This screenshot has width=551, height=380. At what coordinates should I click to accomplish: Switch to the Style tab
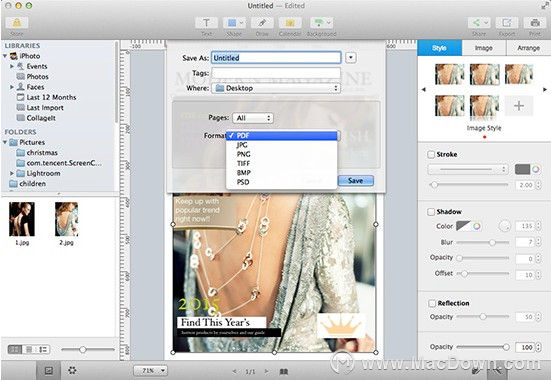click(439, 48)
